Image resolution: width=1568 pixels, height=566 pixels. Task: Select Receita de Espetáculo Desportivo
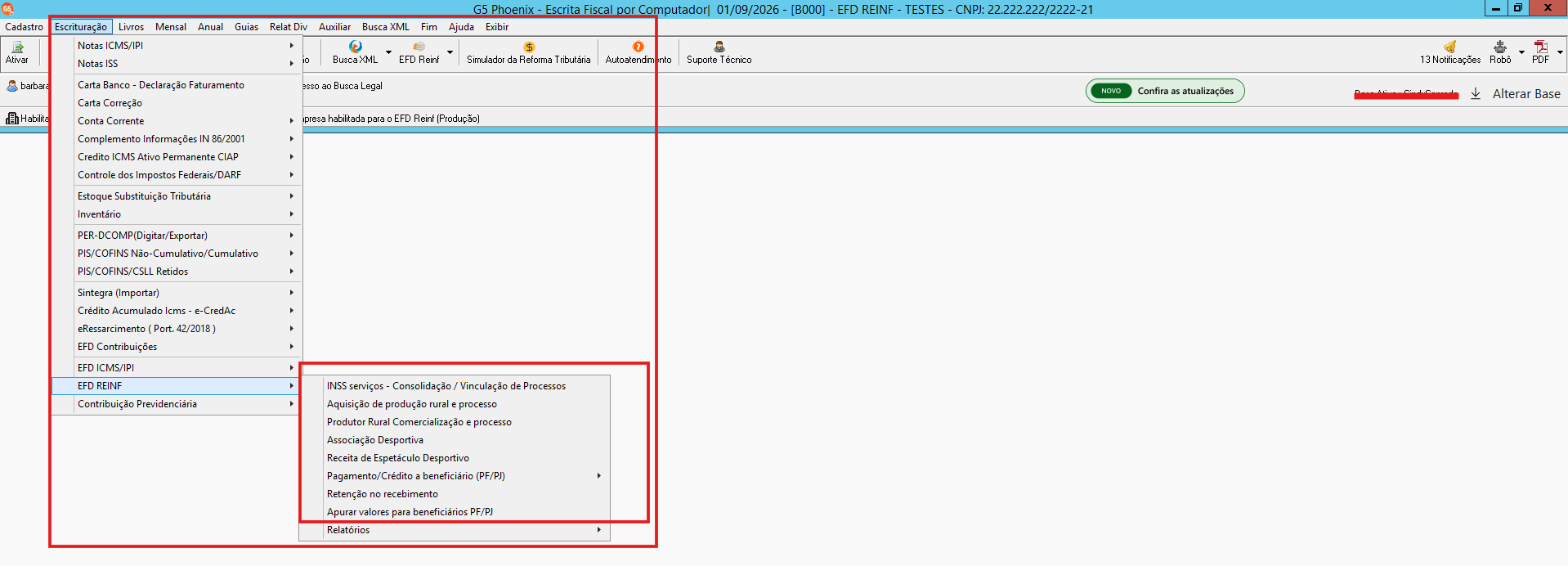[455, 458]
